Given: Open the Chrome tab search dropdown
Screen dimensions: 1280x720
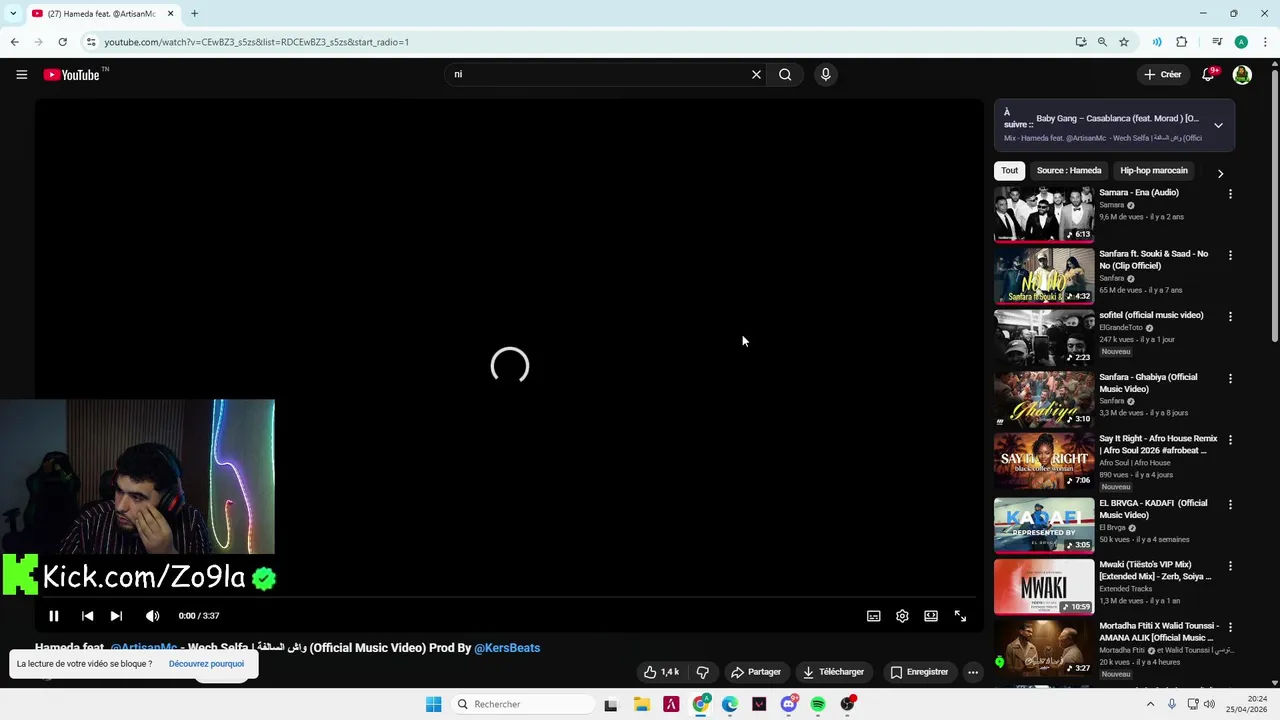Looking at the screenshot, I should 12,13.
